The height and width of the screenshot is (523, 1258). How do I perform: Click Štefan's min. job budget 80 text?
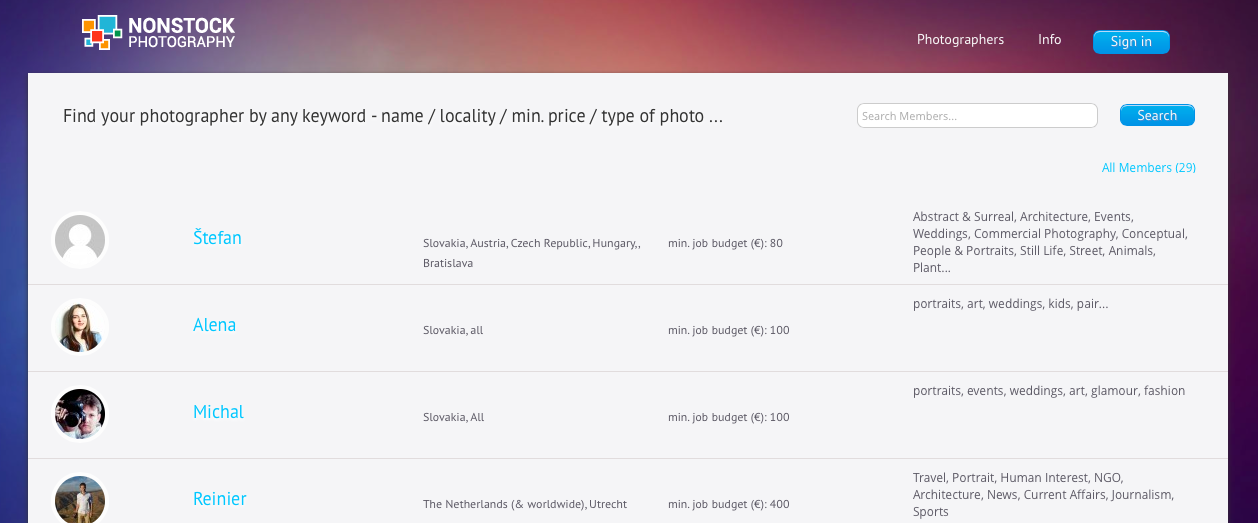[725, 243]
